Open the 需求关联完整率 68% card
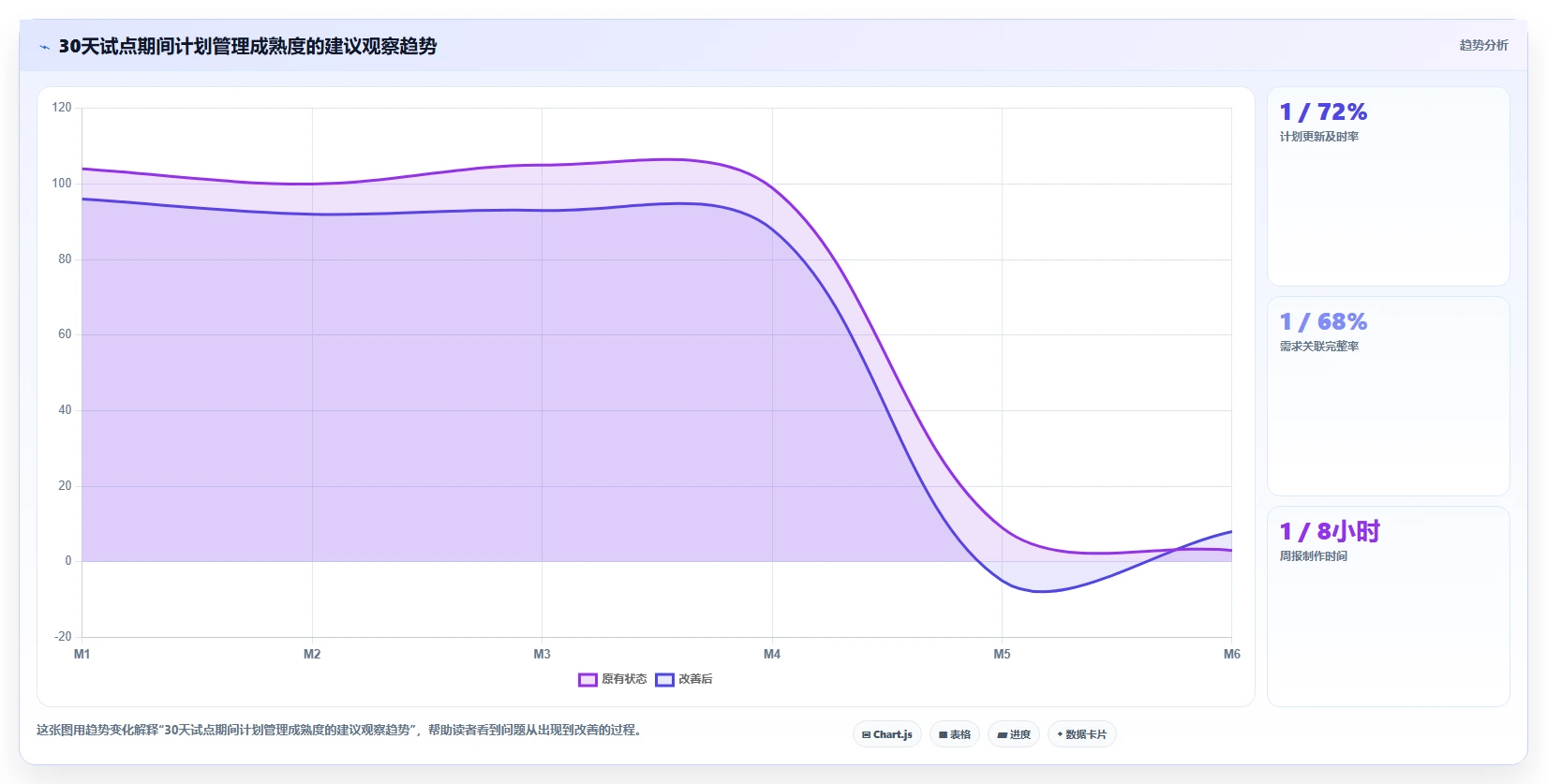Image resolution: width=1547 pixels, height=784 pixels. [x=1388, y=396]
